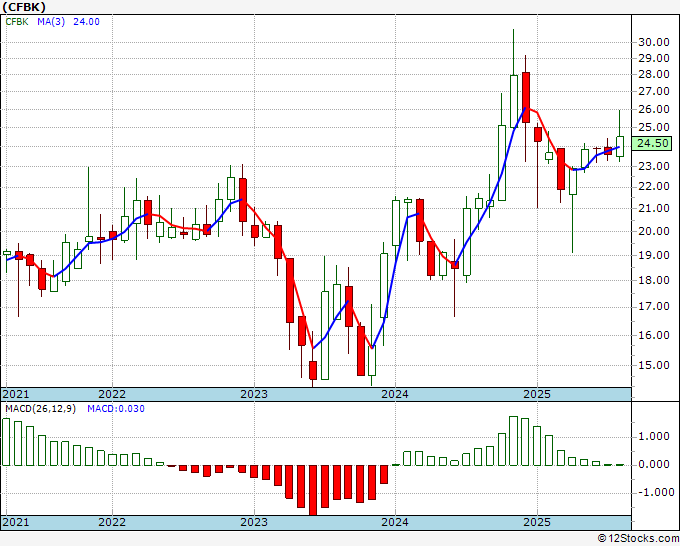The image size is (680, 546).
Task: Click the 0.000 MACD axis label
Action: click(x=653, y=464)
